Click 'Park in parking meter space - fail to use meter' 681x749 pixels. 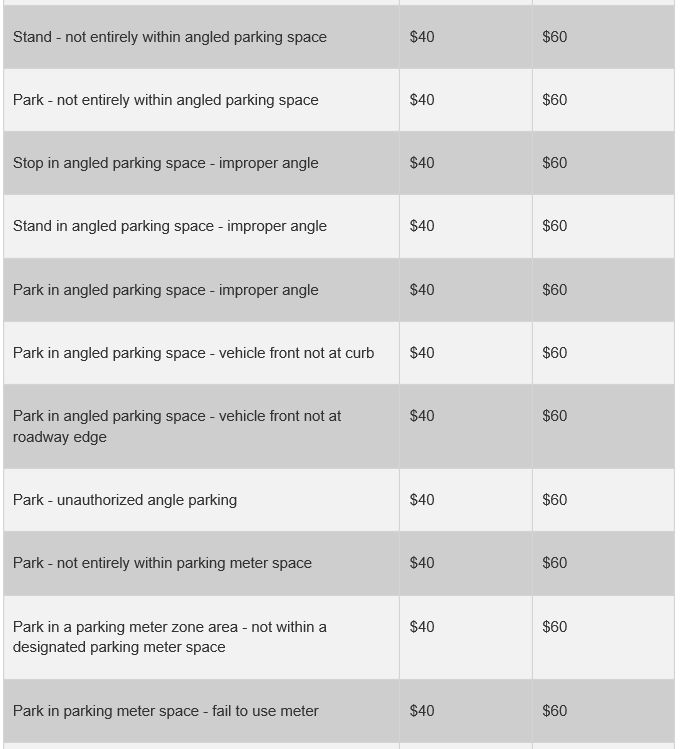[x=165, y=711]
